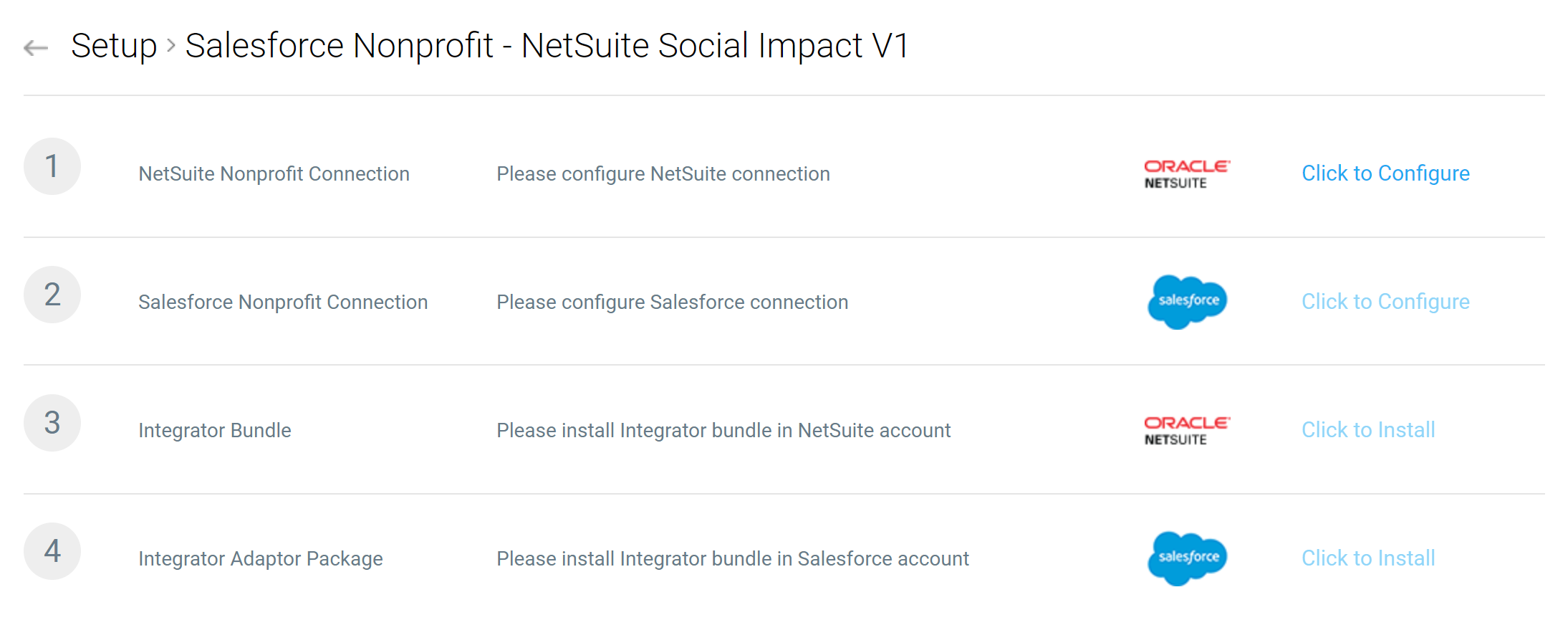Image resolution: width=1568 pixels, height=620 pixels.
Task: Select step number 2 circle
Action: [x=52, y=295]
